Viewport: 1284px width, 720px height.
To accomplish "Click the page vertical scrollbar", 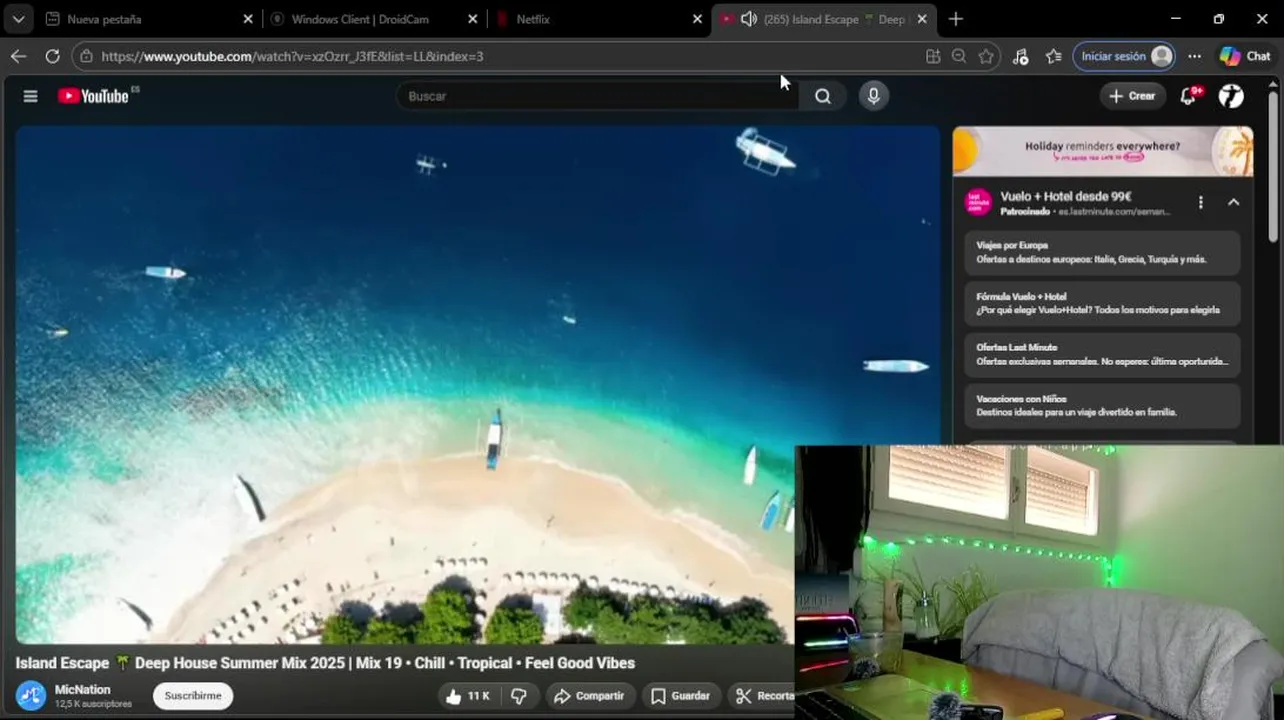I will (1273, 166).
